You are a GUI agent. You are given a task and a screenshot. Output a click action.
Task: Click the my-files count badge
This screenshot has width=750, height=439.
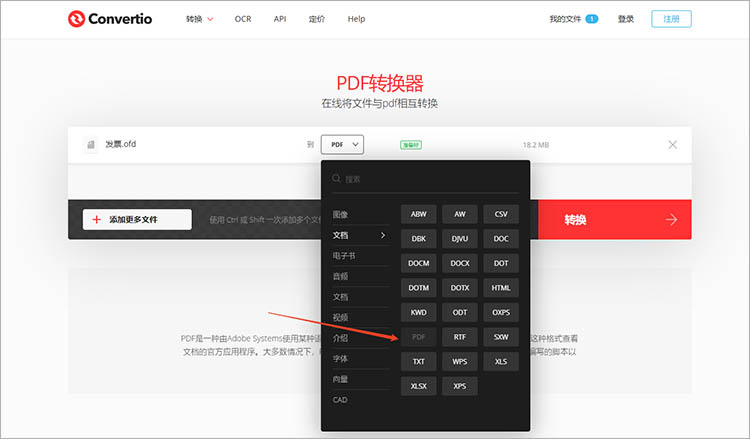point(592,19)
